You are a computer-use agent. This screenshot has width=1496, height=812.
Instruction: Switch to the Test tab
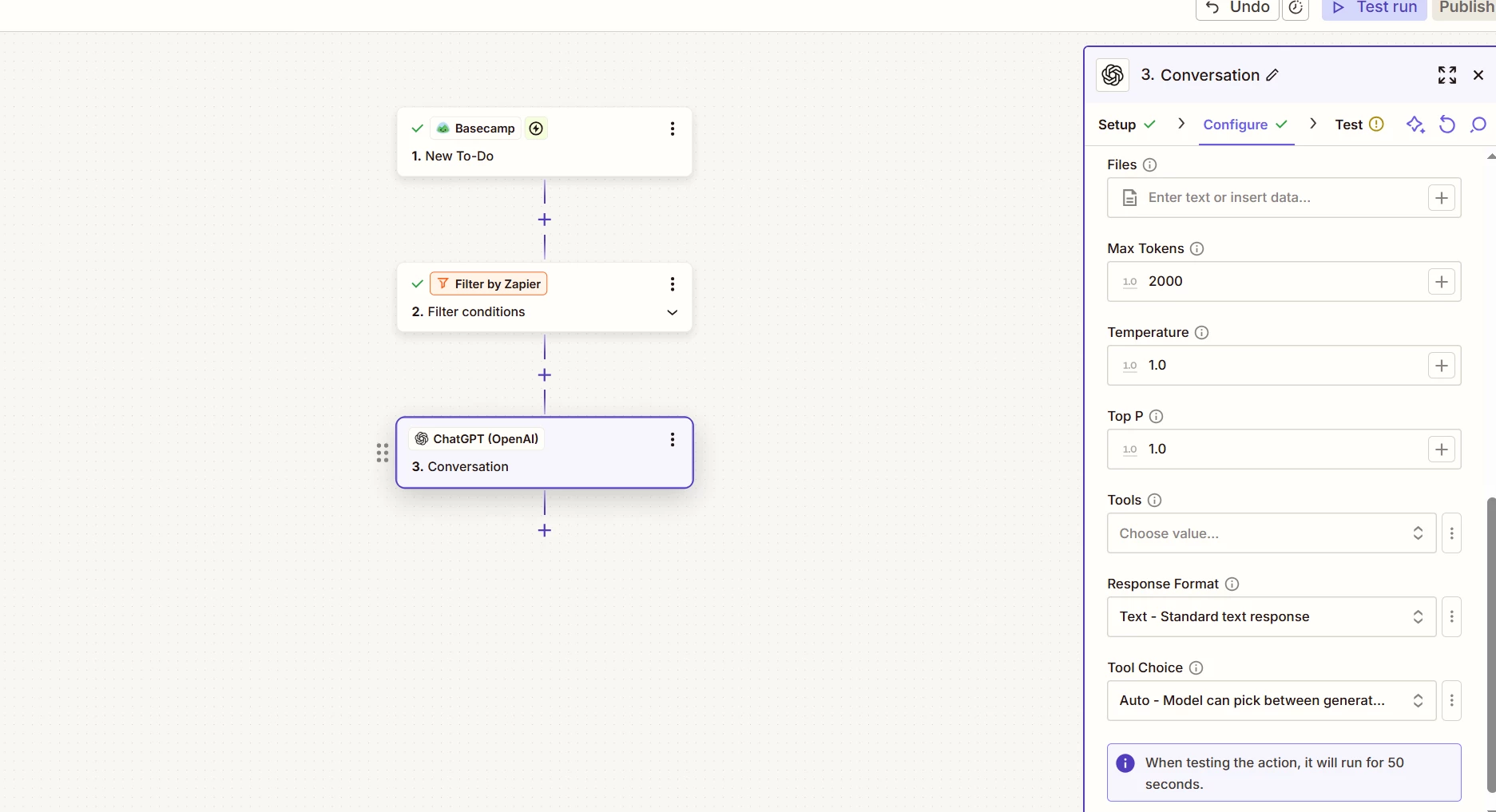1359,125
